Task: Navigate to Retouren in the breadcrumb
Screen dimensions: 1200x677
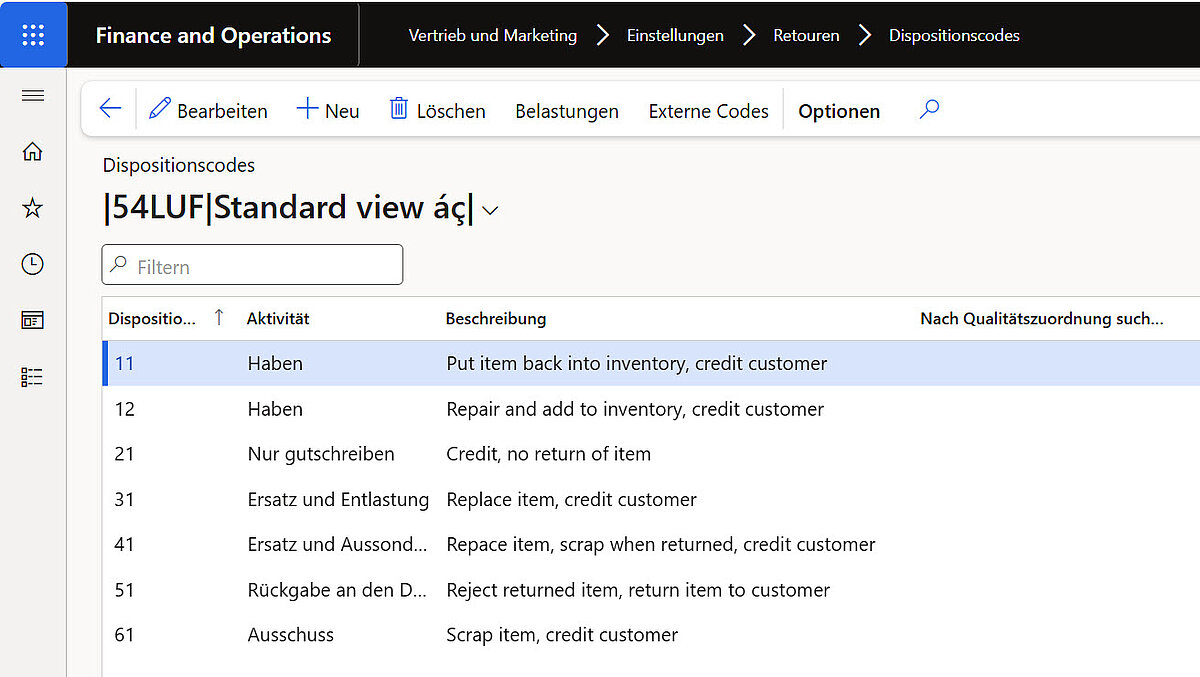Action: click(x=806, y=35)
